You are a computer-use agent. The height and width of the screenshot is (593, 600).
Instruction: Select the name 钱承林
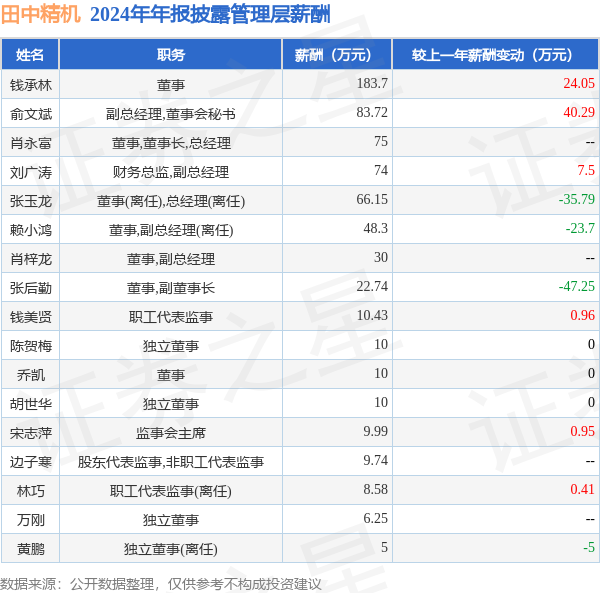[31, 85]
